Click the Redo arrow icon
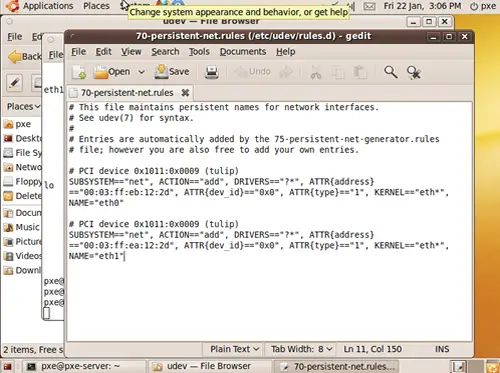The width and height of the screenshot is (500, 373). pyautogui.click(x=286, y=72)
